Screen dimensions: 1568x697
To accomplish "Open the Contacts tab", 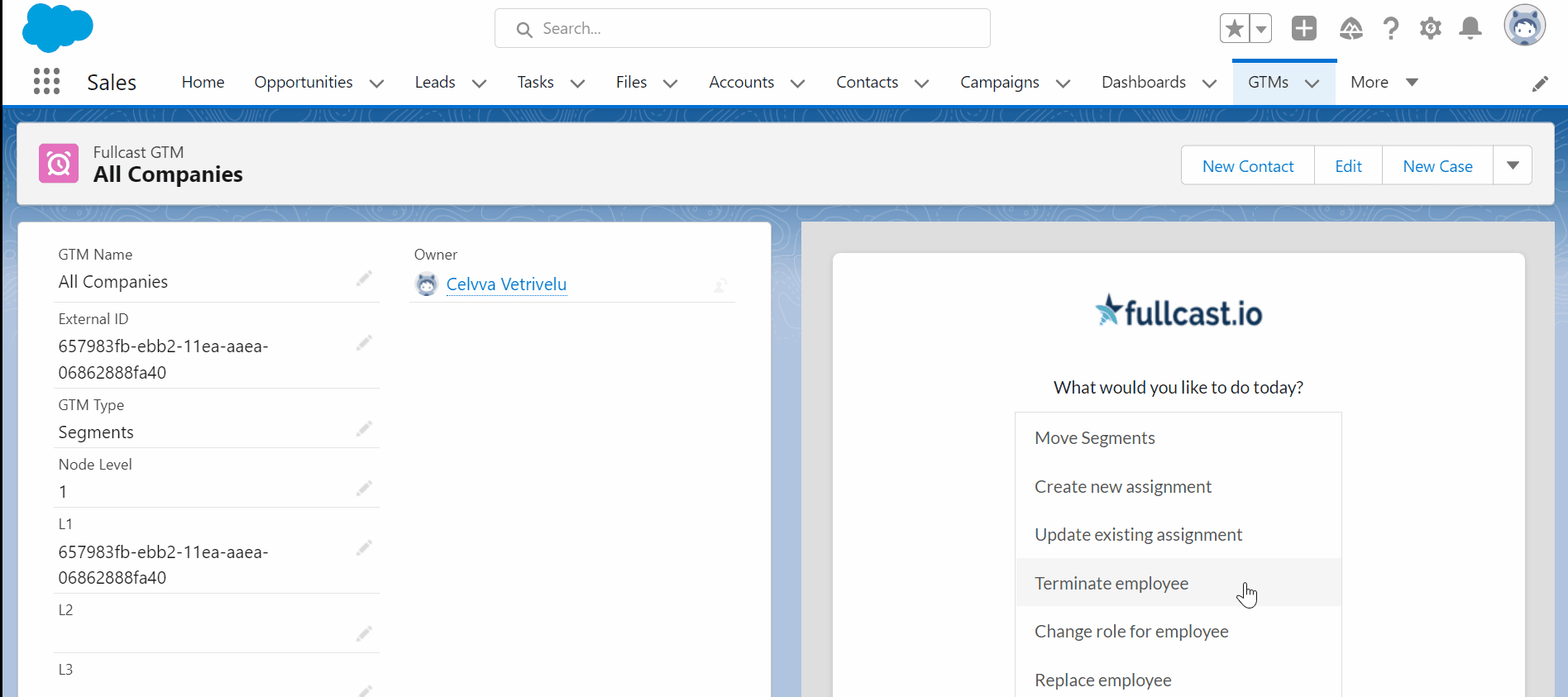I will tap(867, 82).
